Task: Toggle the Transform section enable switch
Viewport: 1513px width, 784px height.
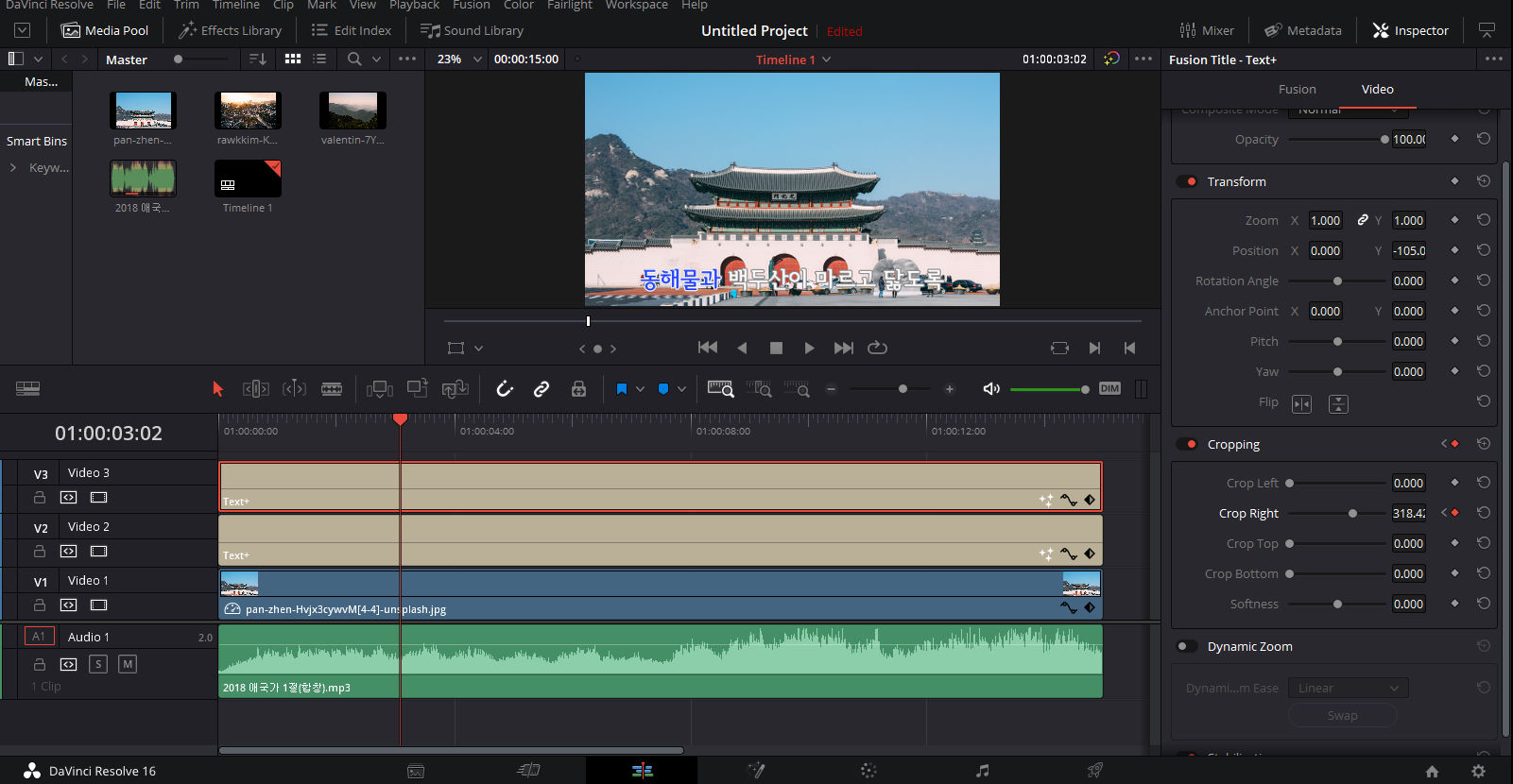Action: tap(1187, 181)
